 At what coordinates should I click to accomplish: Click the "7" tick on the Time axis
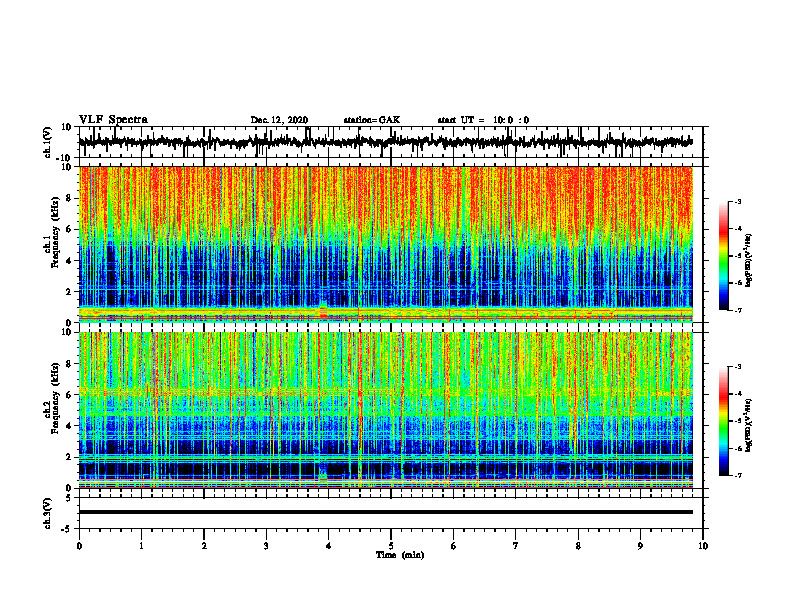click(516, 546)
